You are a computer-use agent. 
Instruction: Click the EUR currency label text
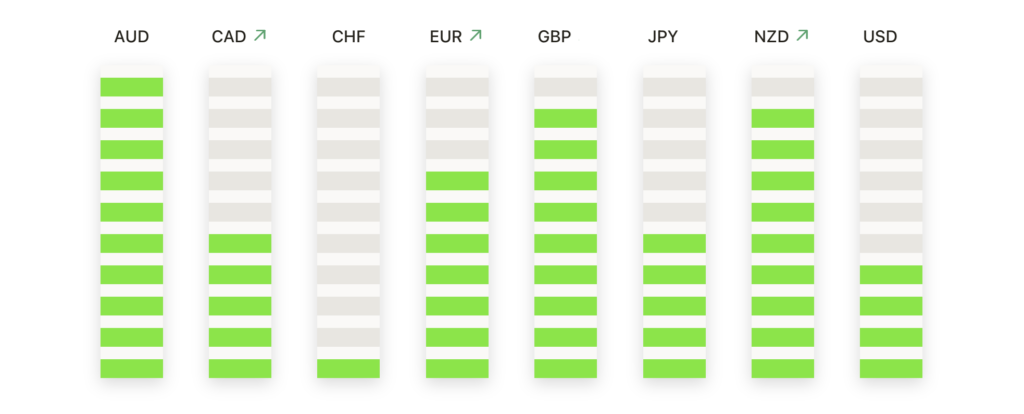tap(445, 37)
